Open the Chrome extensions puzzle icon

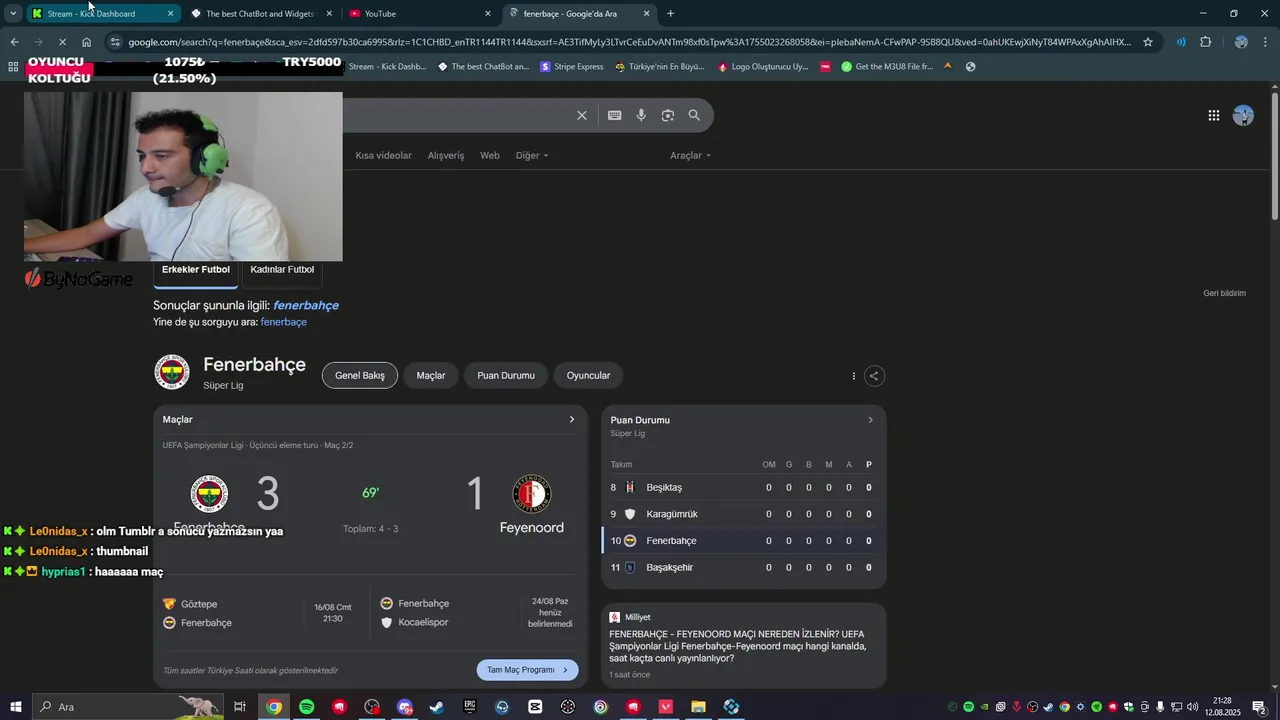pyautogui.click(x=1205, y=42)
